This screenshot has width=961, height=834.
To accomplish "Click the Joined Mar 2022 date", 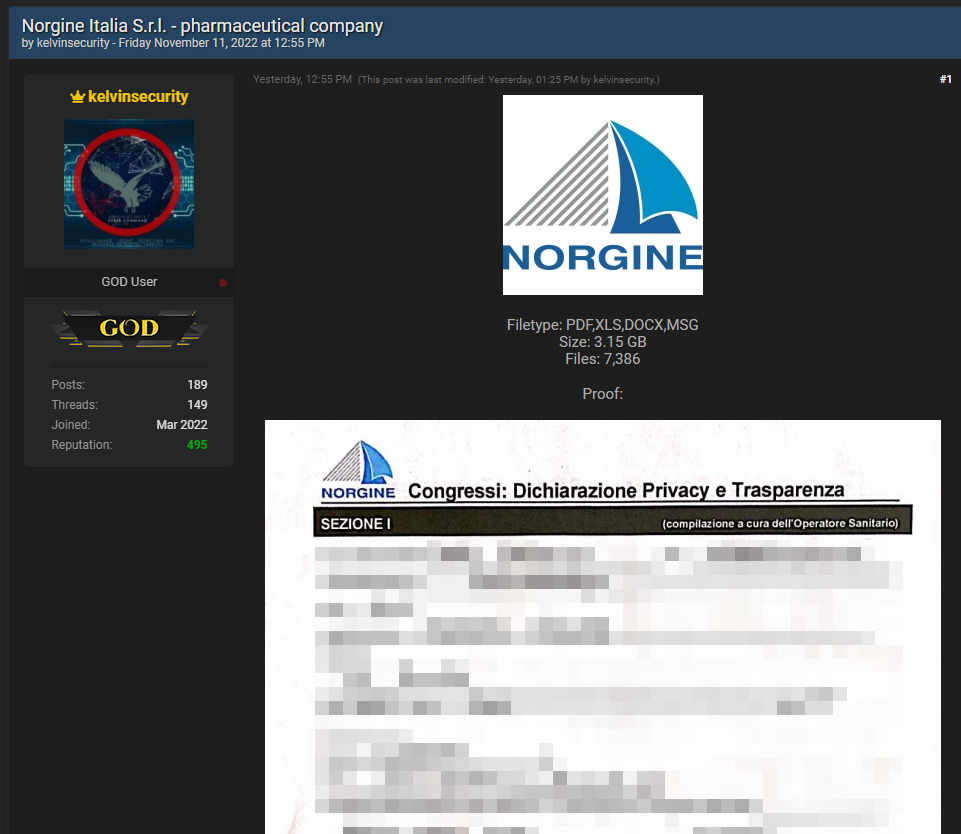I will pos(181,425).
